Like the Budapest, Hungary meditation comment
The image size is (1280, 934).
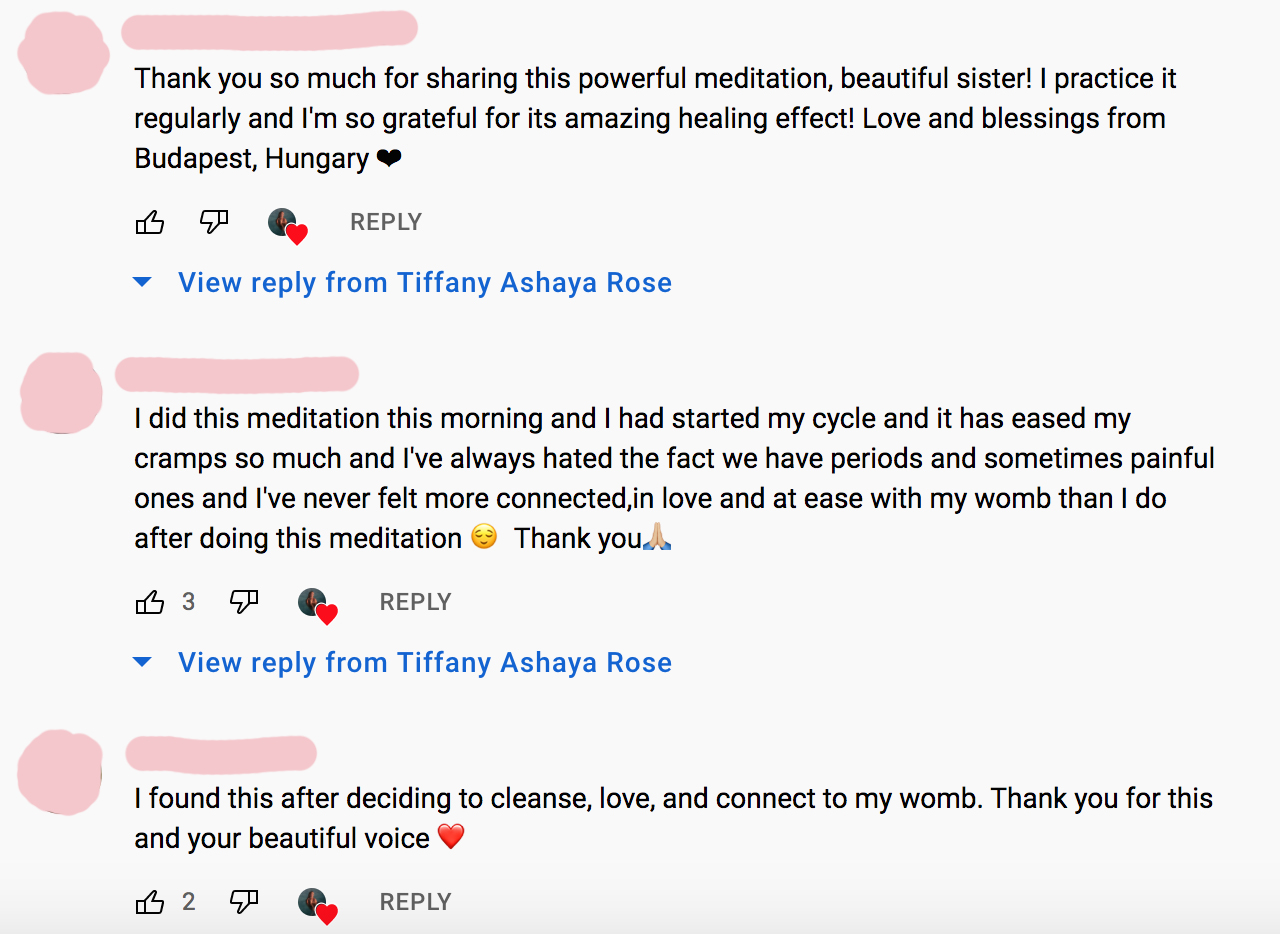click(150, 222)
